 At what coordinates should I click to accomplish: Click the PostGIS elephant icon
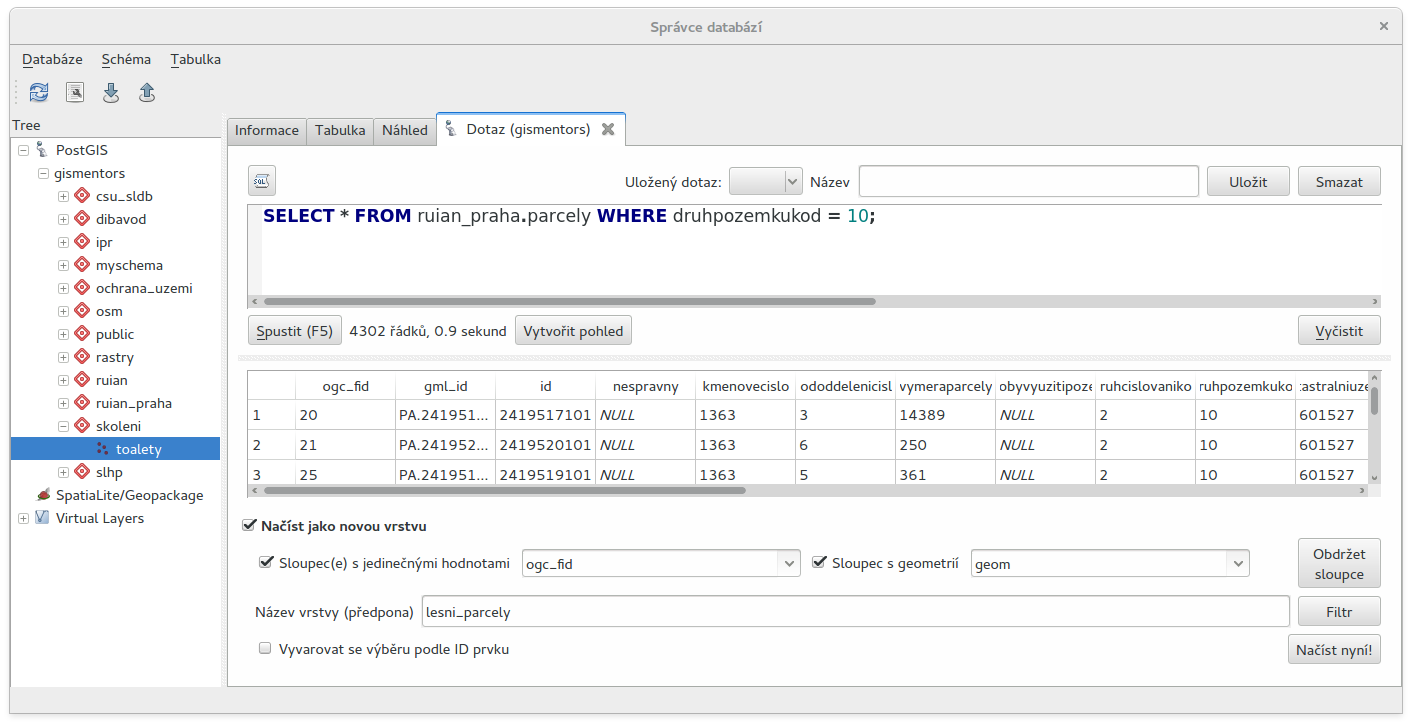[41, 150]
